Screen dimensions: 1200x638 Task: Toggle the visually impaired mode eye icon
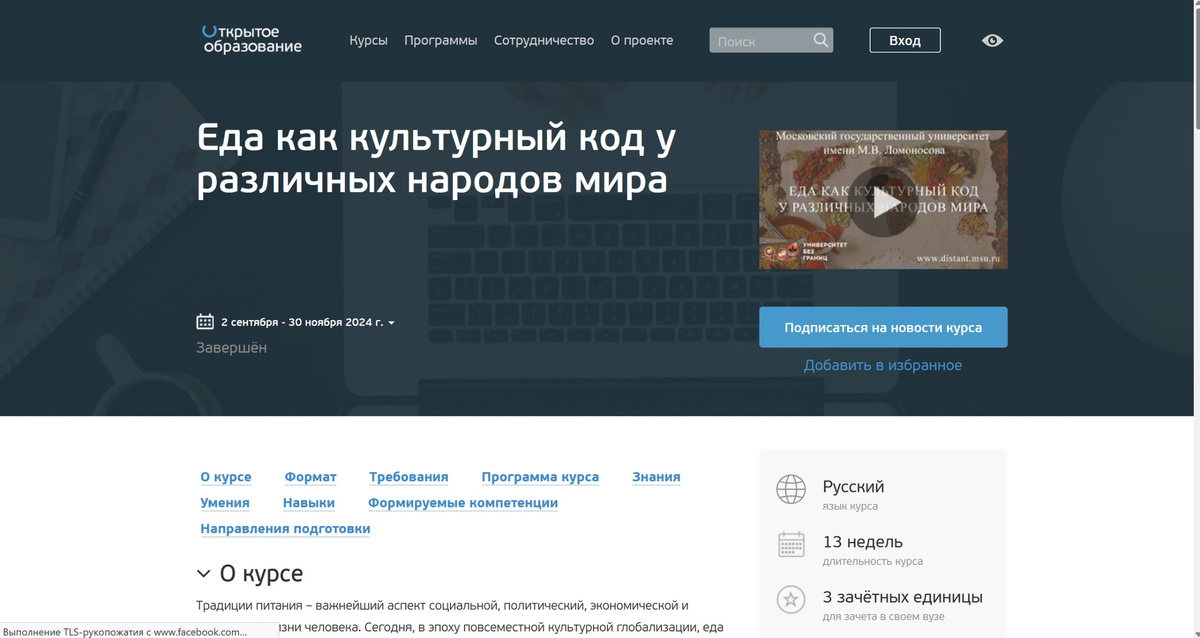(x=992, y=40)
